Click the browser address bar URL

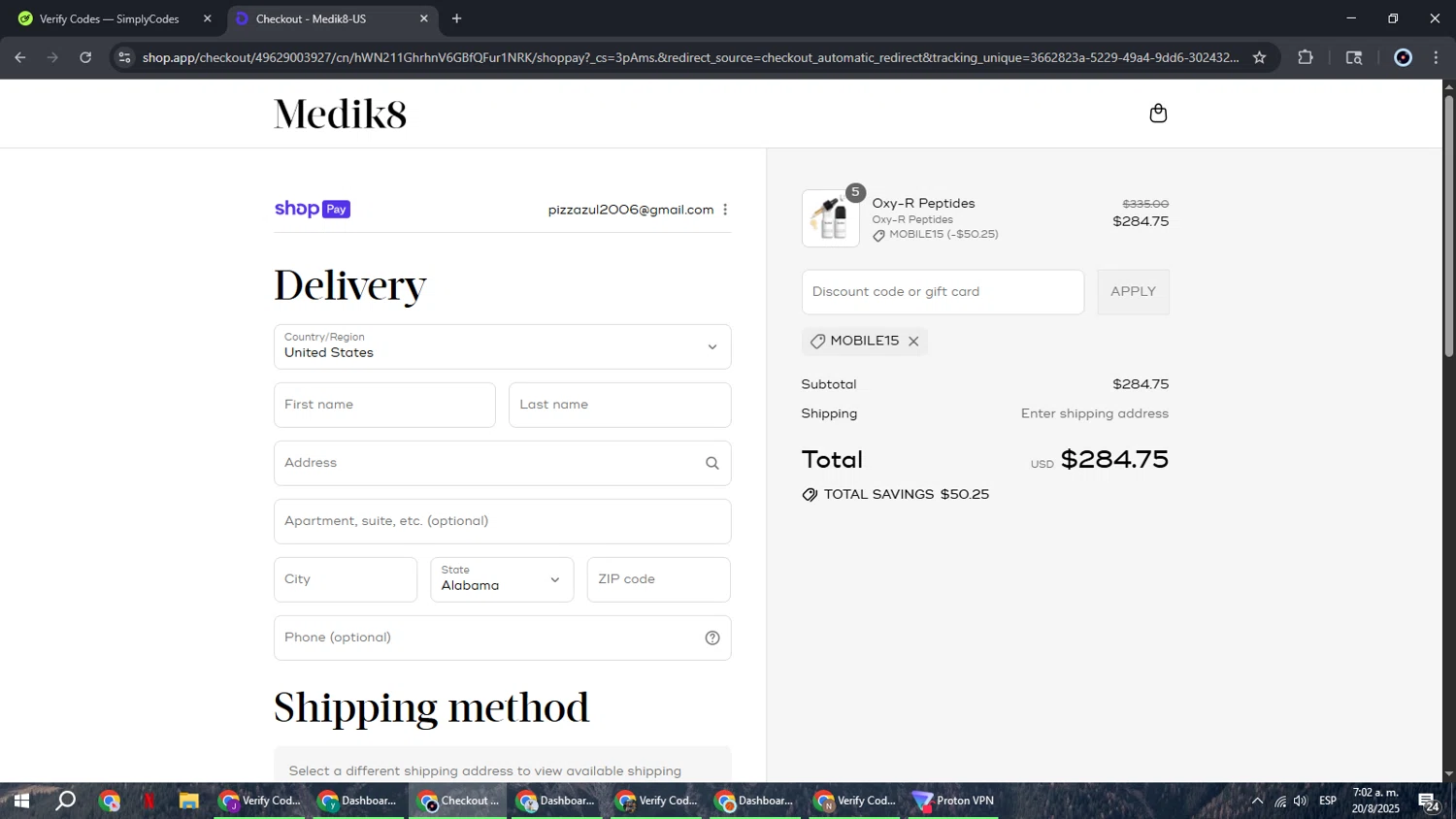coord(689,58)
